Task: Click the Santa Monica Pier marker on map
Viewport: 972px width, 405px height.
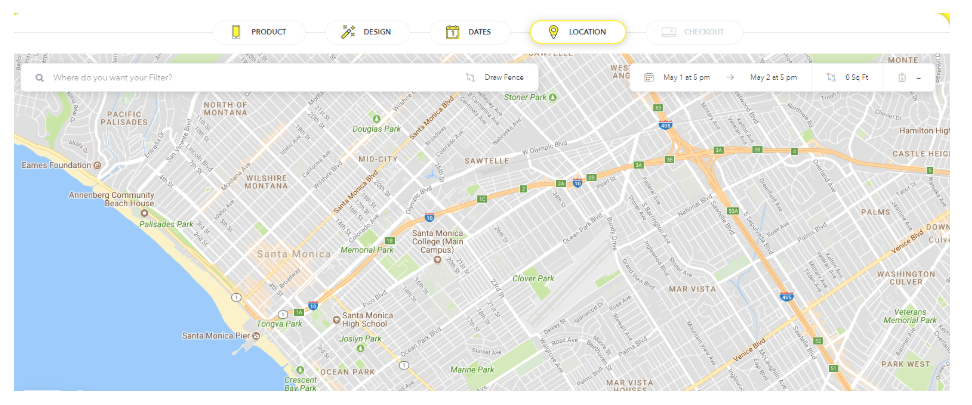Action: click(x=257, y=337)
